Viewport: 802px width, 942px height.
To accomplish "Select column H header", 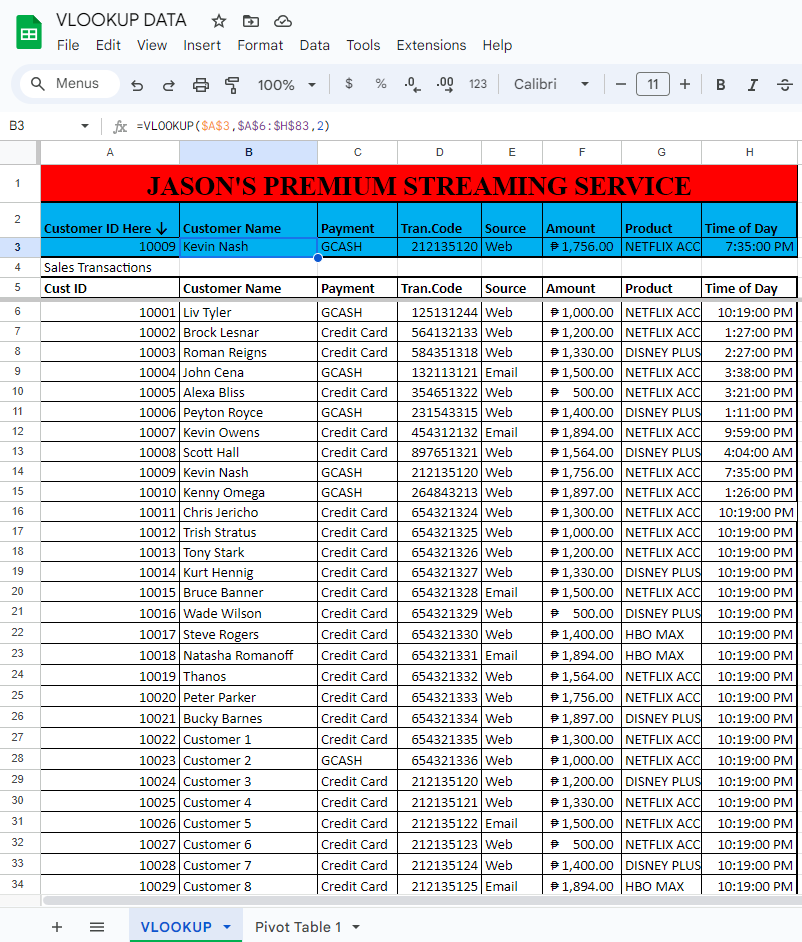I will point(749,153).
